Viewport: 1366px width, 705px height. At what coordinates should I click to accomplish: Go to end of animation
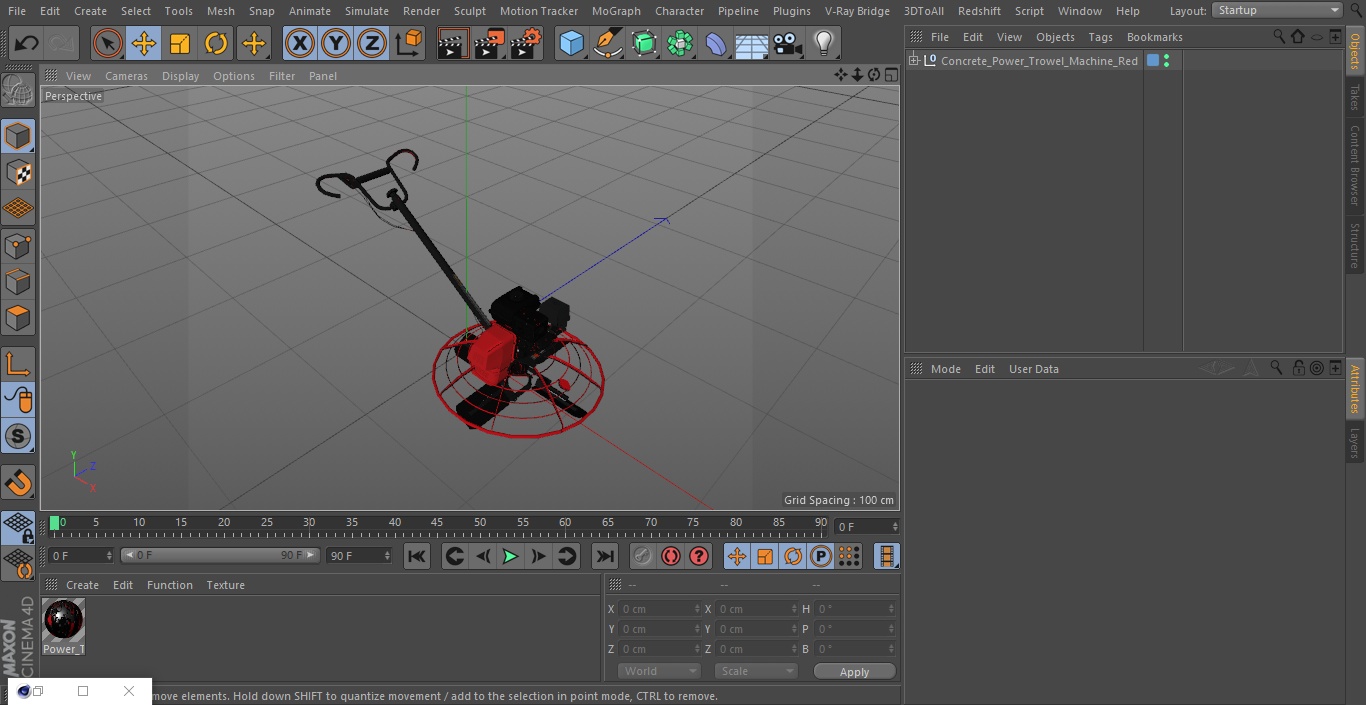[x=605, y=556]
